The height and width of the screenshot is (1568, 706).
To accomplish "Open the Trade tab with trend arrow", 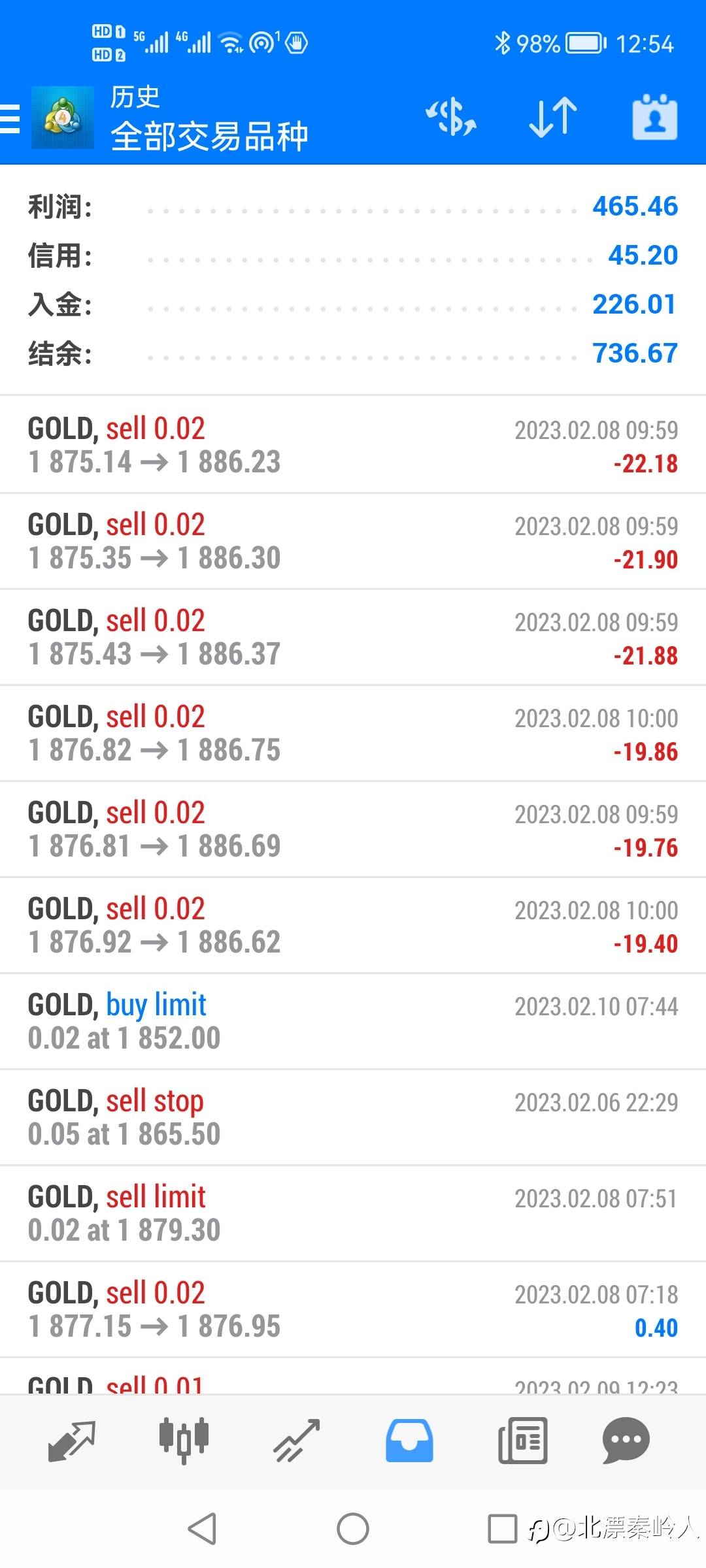I will click(x=297, y=1441).
